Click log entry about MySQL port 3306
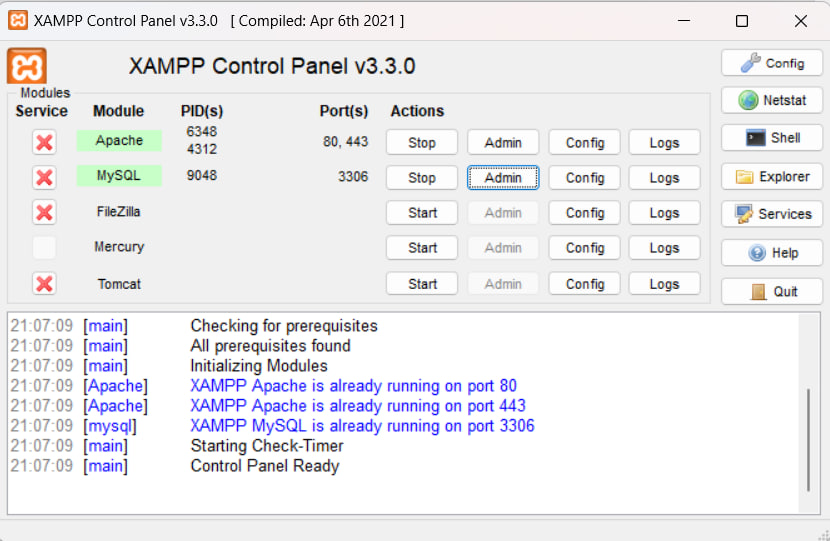 (x=362, y=426)
